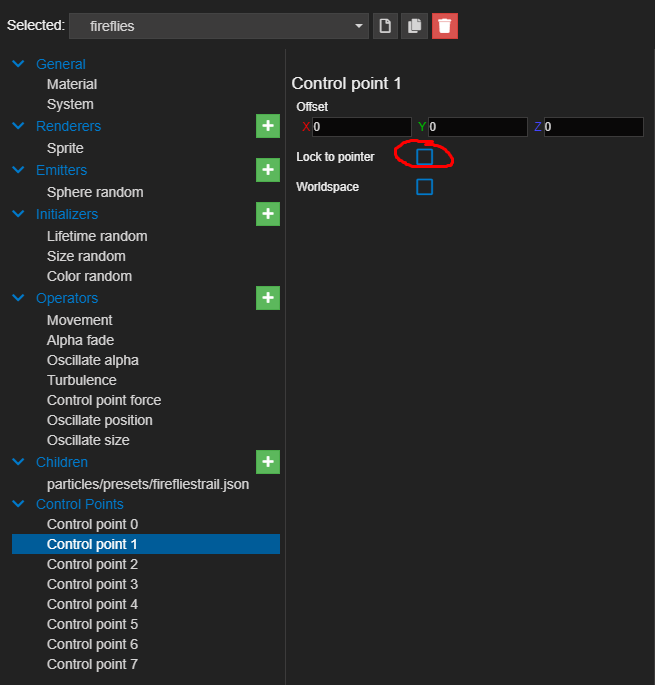The width and height of the screenshot is (655, 685).
Task: Open the Selected fireflies dropdown
Action: coord(218,26)
